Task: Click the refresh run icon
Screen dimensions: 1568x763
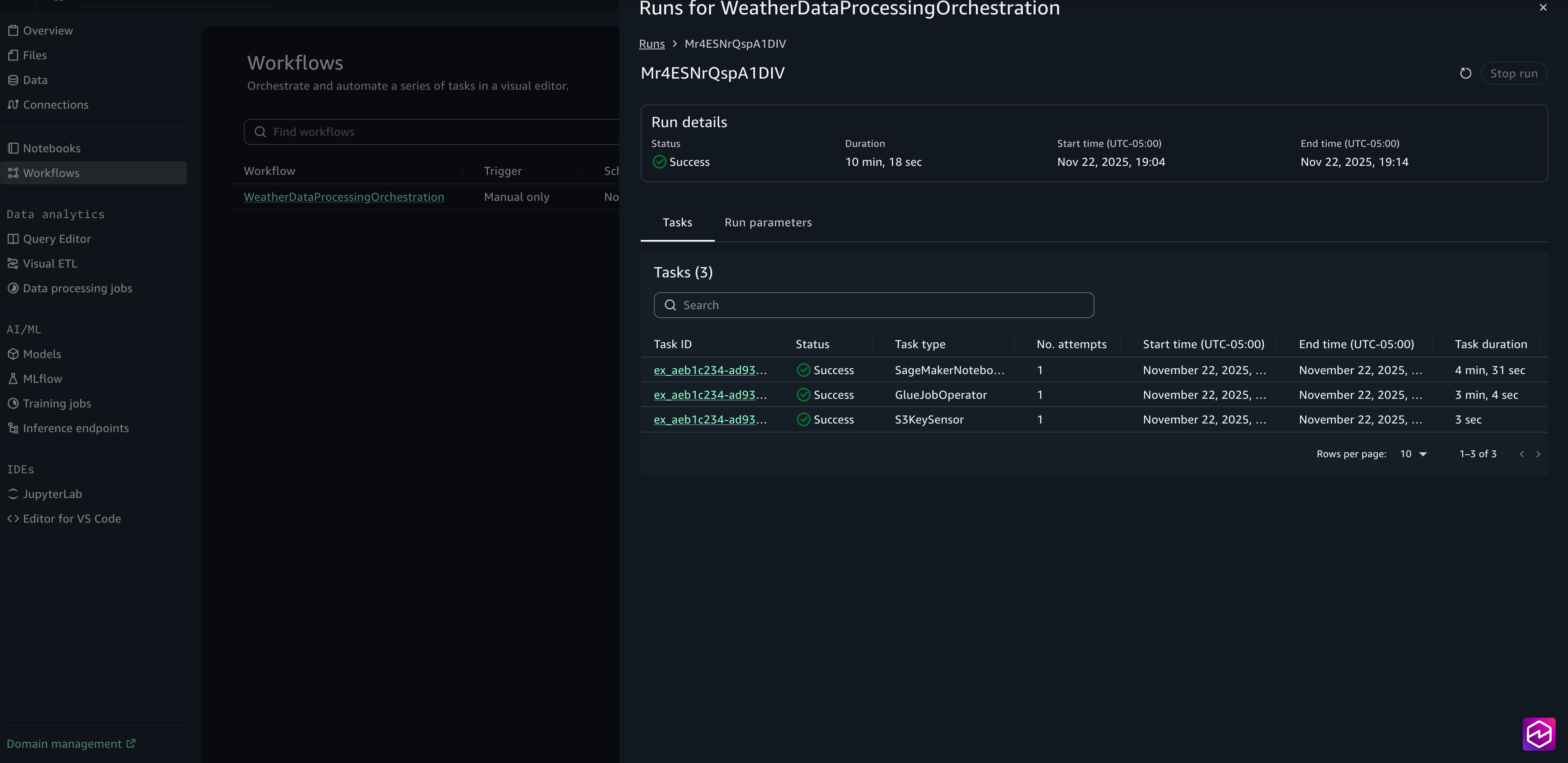Action: click(x=1465, y=74)
